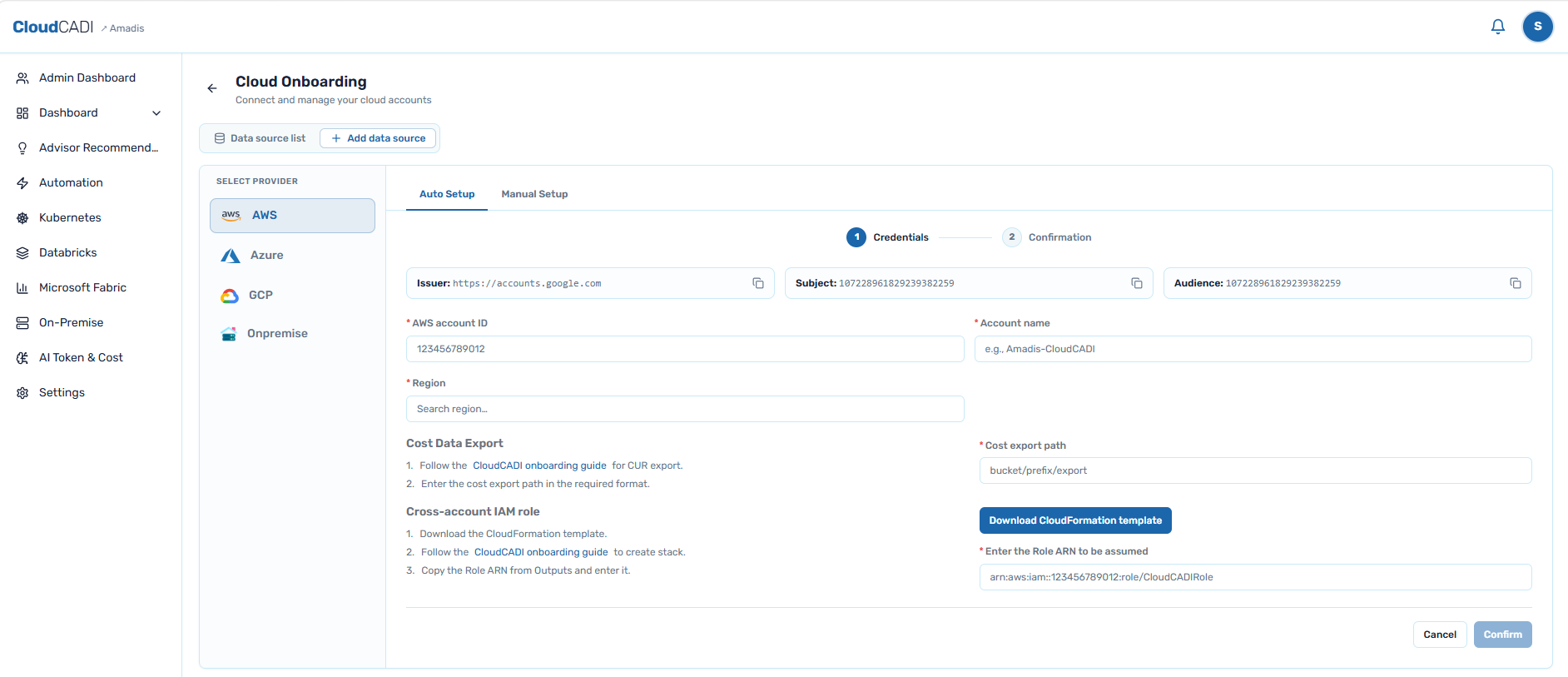The height and width of the screenshot is (677, 1568).
Task: Click the Admin Dashboard sidebar icon
Action: point(22,77)
